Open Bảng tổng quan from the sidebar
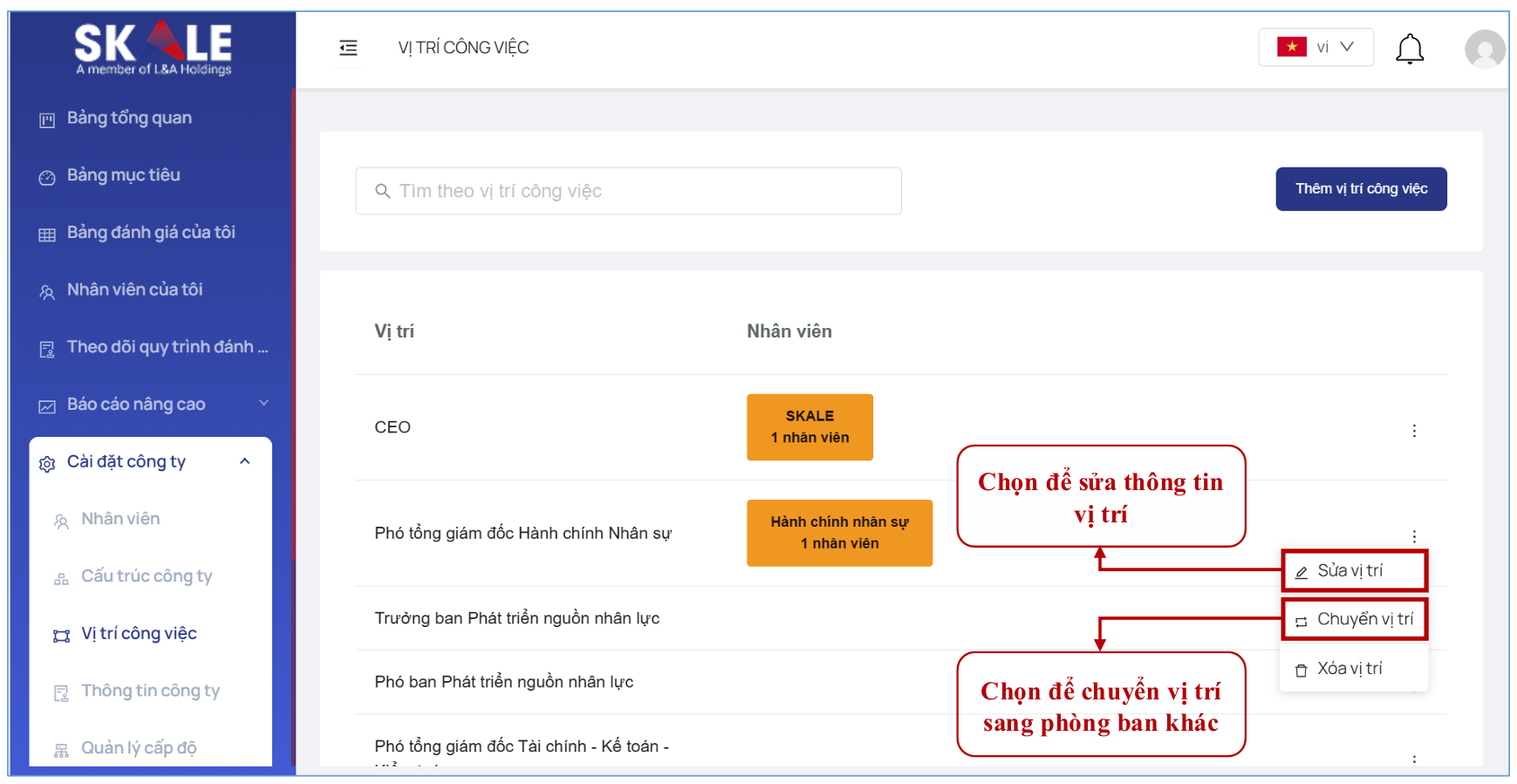 [129, 118]
